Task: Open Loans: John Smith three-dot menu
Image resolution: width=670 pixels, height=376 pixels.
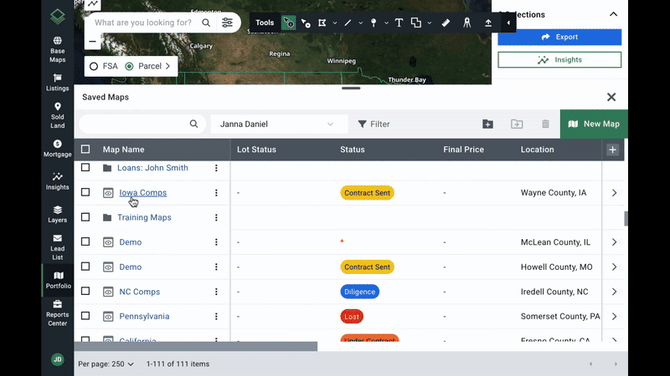Action: point(216,168)
